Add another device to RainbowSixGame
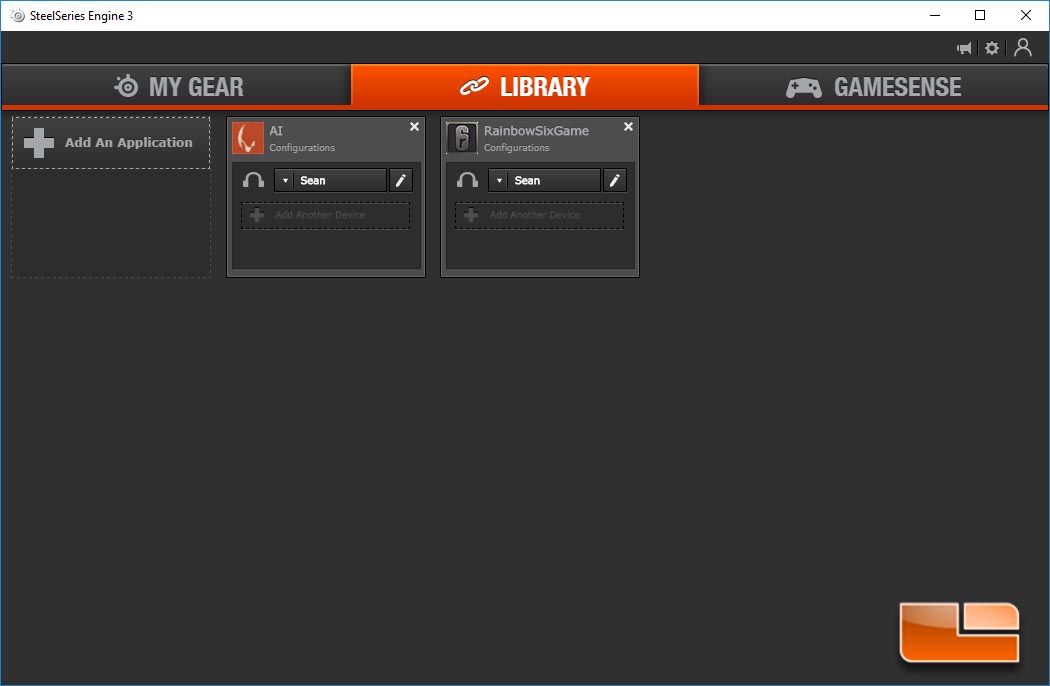Image resolution: width=1050 pixels, height=686 pixels. coord(540,215)
